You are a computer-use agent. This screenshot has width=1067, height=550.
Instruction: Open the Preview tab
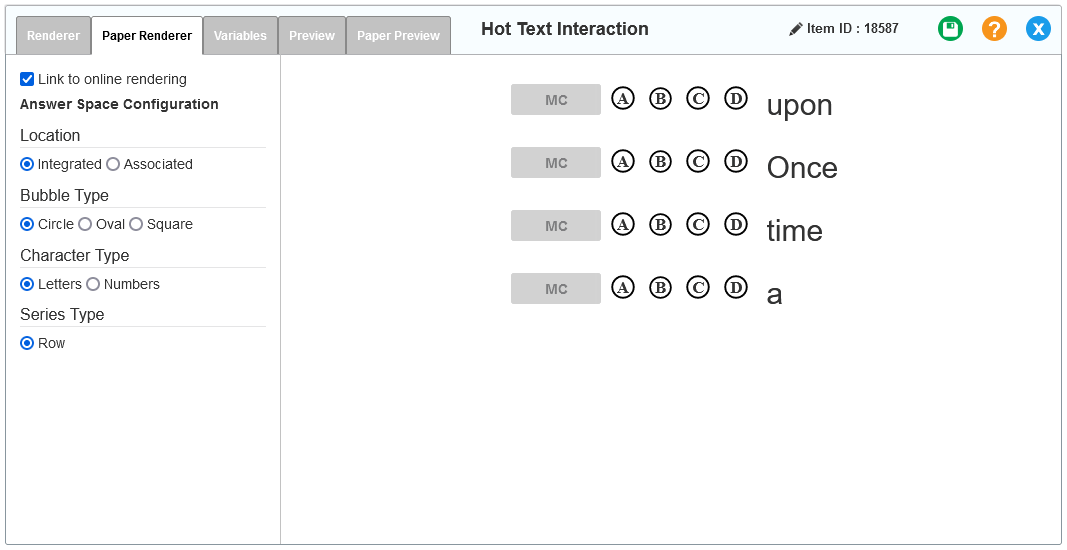click(x=312, y=35)
